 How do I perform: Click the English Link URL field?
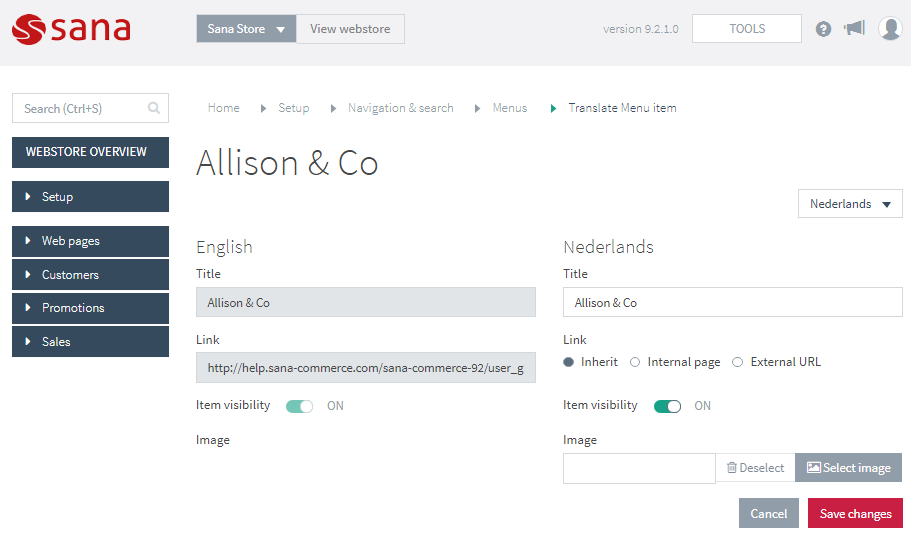[x=365, y=368]
